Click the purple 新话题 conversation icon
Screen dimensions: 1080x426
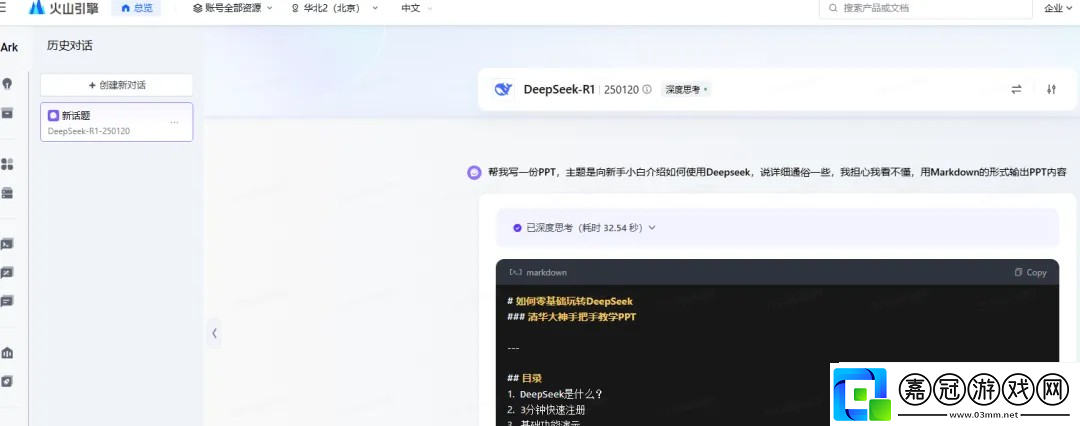click(53, 116)
